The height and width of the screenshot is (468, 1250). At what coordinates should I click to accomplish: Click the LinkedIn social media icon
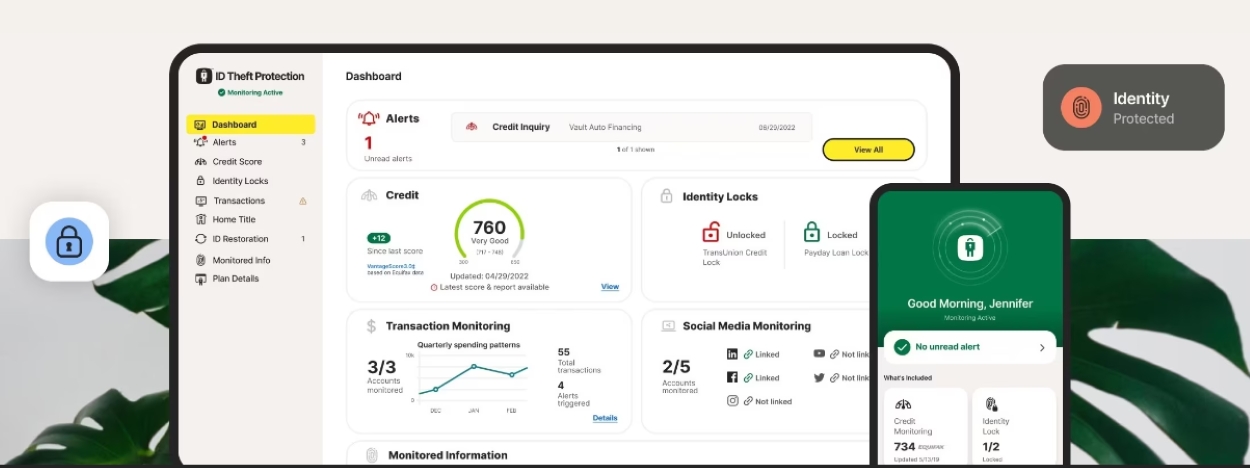click(732, 354)
